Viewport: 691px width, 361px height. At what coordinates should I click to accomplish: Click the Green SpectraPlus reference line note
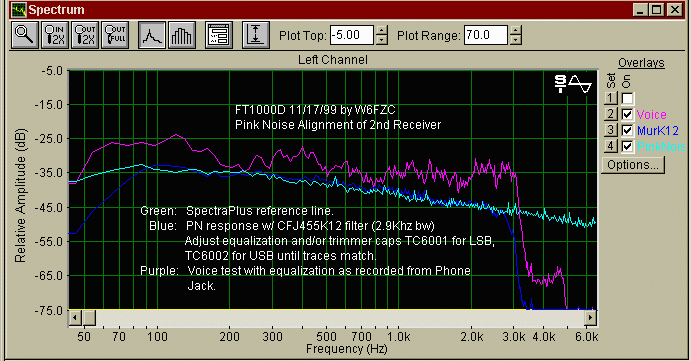(237, 211)
